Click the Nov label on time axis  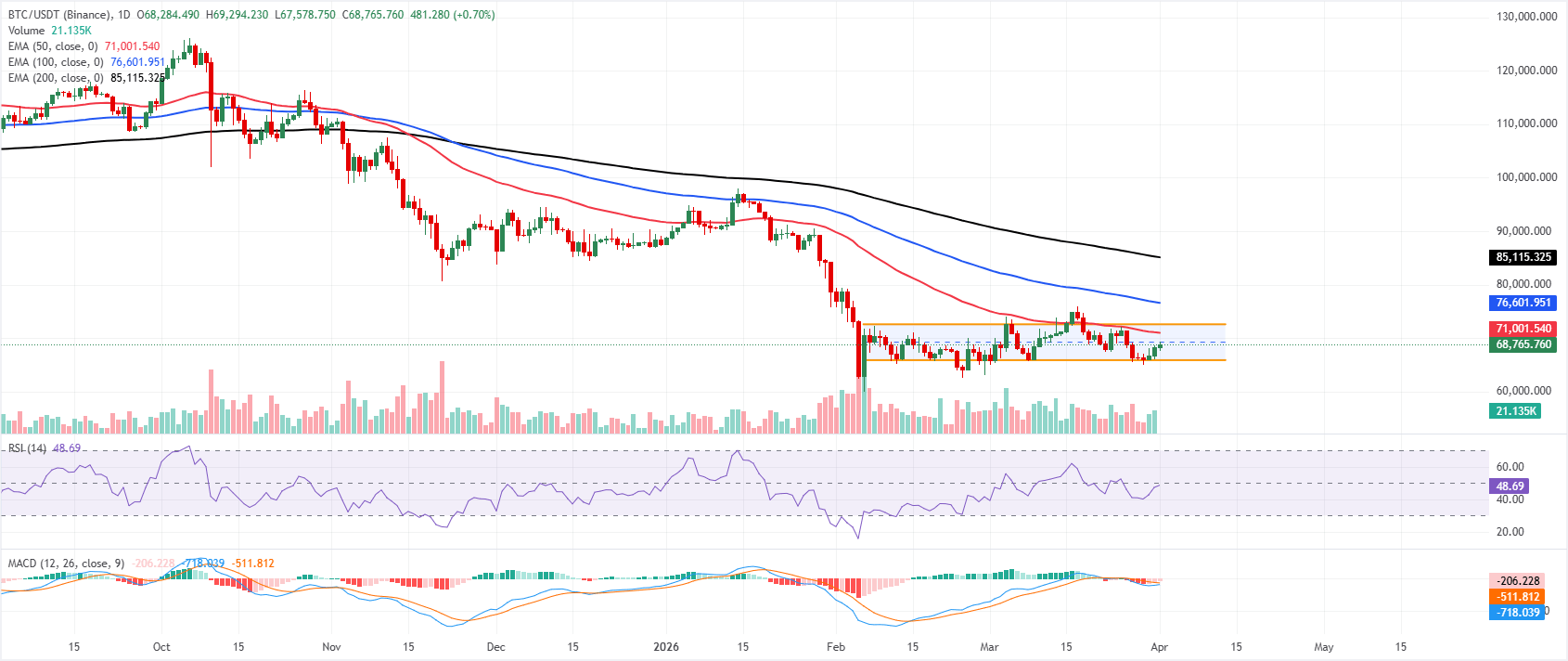pyautogui.click(x=331, y=647)
